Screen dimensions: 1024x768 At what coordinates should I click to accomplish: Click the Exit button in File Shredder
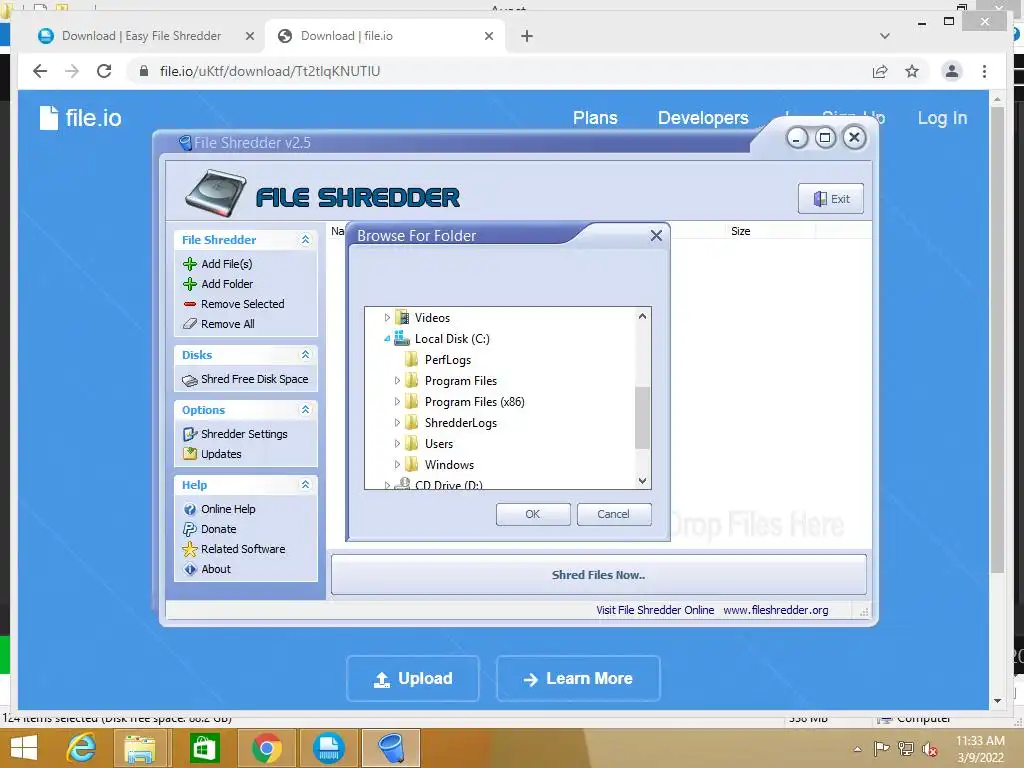(x=831, y=199)
